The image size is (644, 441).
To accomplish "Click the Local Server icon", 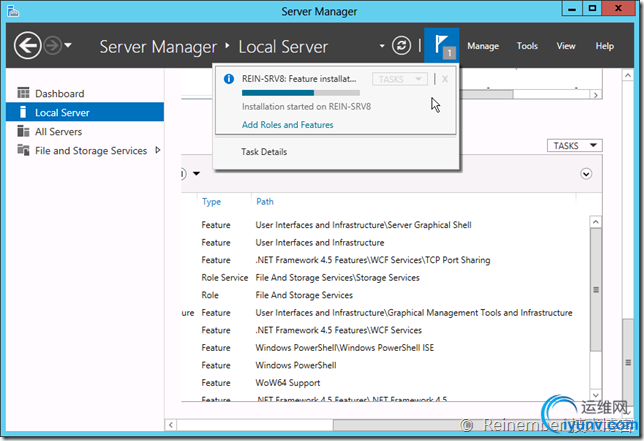I will (x=23, y=112).
